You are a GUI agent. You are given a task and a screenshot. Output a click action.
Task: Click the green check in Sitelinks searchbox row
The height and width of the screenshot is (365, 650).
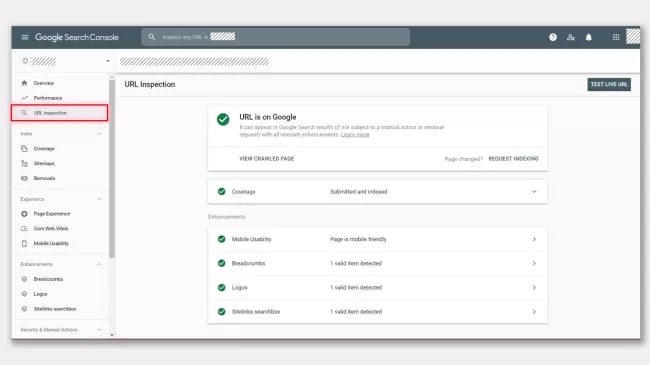[x=221, y=311]
